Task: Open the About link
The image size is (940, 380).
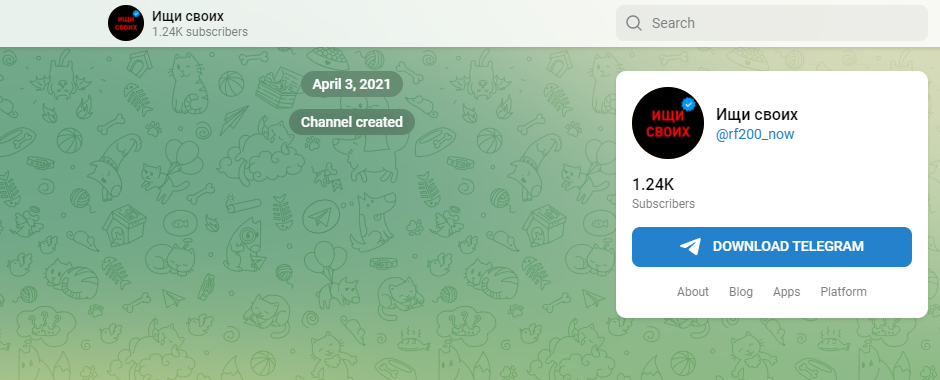Action: 692,292
